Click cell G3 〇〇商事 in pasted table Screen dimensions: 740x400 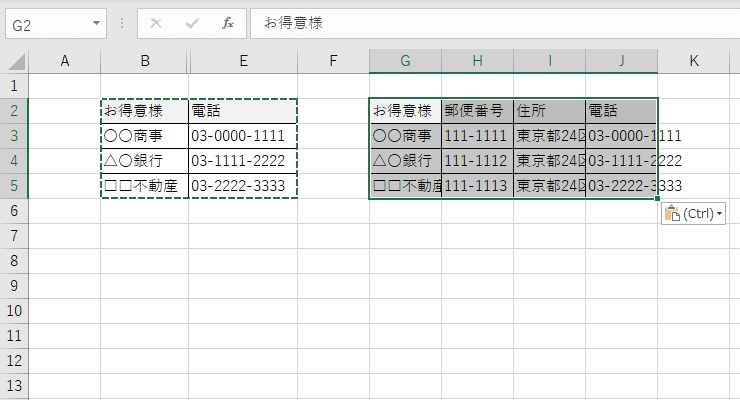[x=405, y=136]
